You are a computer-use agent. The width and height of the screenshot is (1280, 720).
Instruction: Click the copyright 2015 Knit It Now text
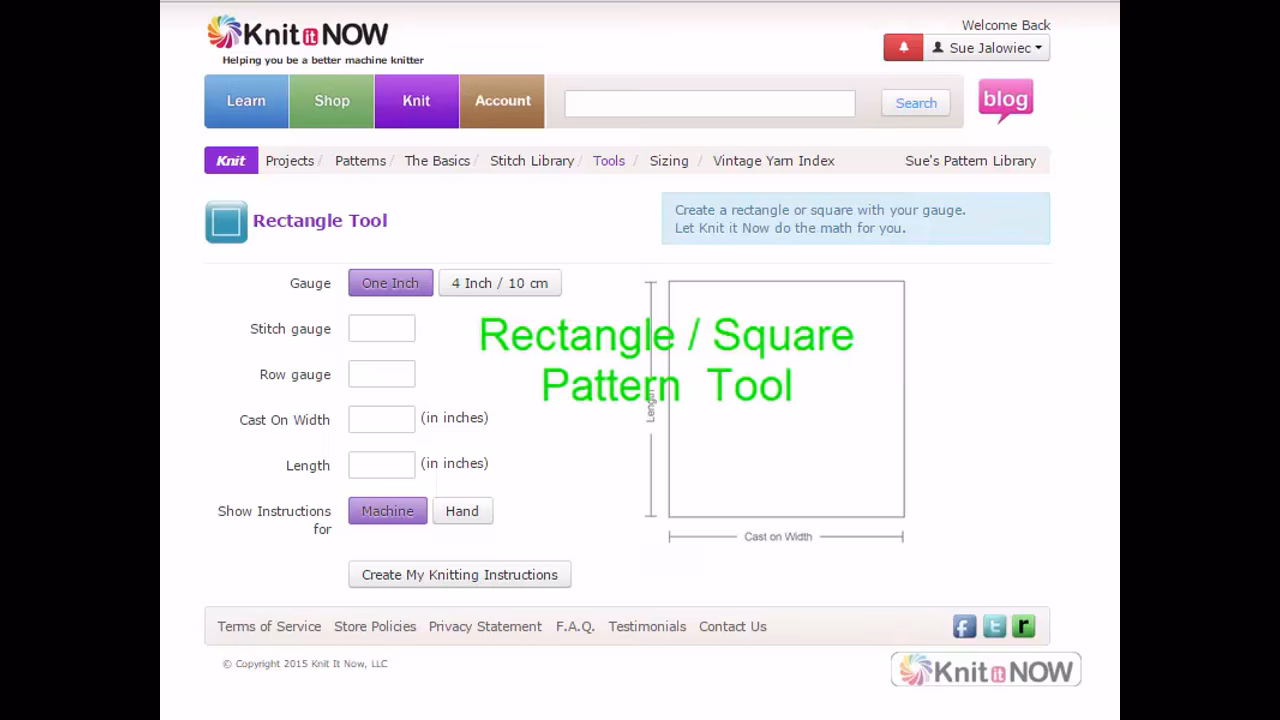(305, 664)
